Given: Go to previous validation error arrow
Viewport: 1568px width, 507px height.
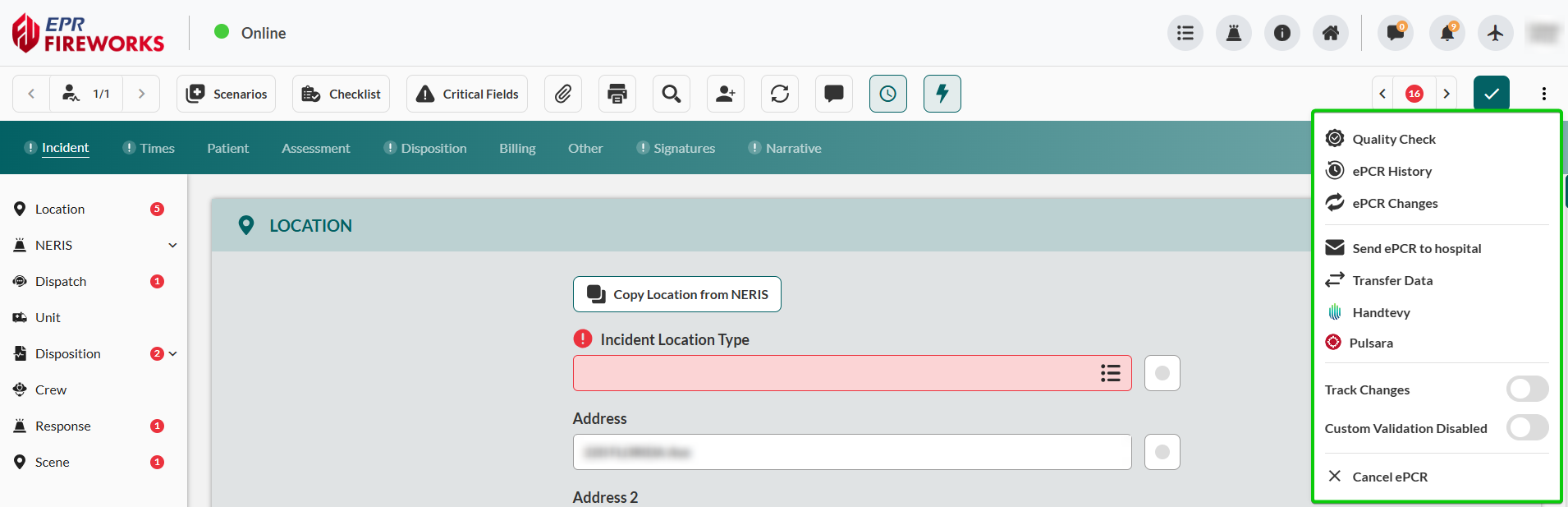Looking at the screenshot, I should [1382, 94].
